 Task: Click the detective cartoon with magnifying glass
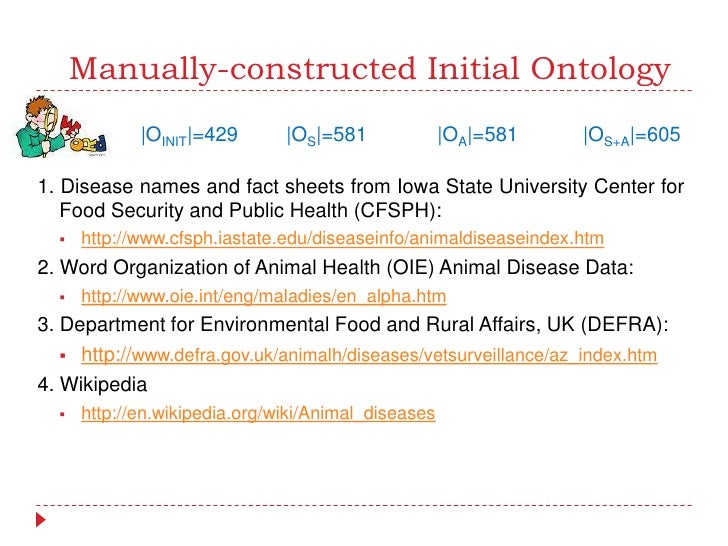(61, 126)
